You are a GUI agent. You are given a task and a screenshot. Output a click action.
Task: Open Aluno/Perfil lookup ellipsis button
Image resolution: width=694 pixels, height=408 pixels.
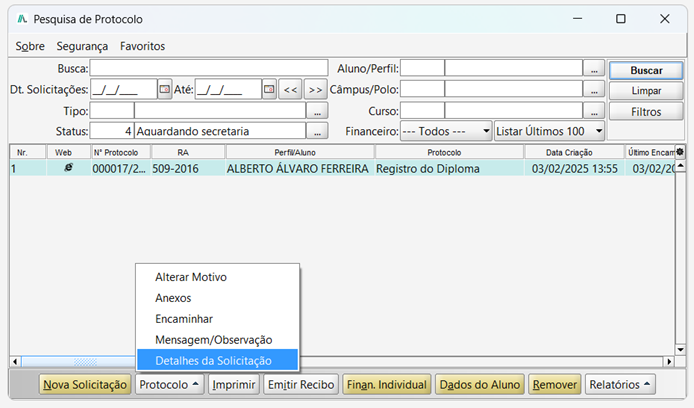click(x=594, y=69)
